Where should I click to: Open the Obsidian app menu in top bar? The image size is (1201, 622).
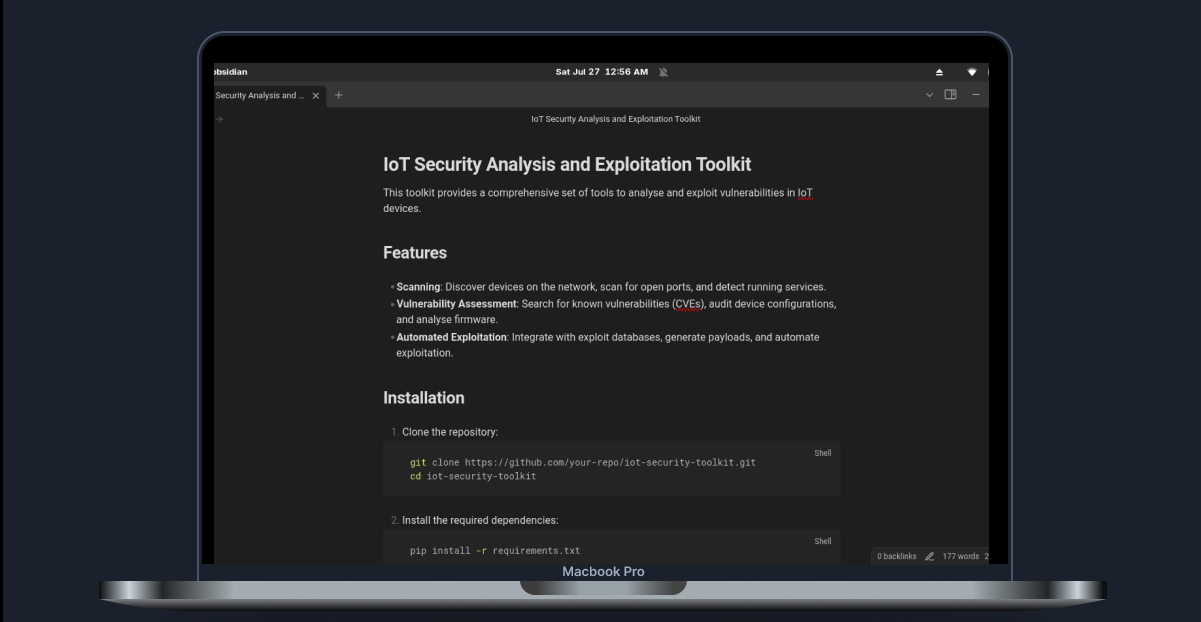(x=231, y=72)
